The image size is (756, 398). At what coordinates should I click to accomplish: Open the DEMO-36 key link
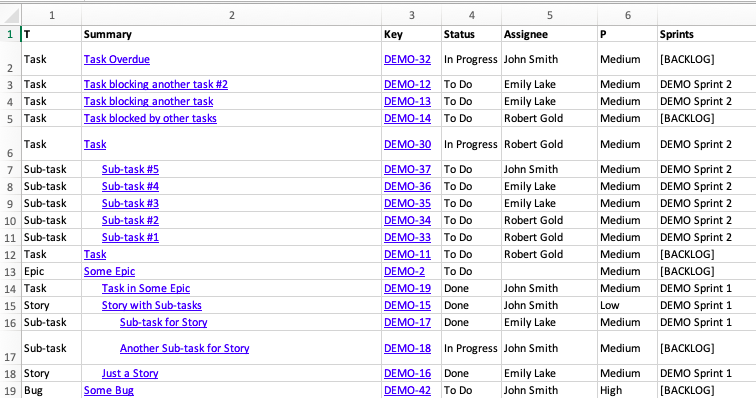(x=407, y=186)
